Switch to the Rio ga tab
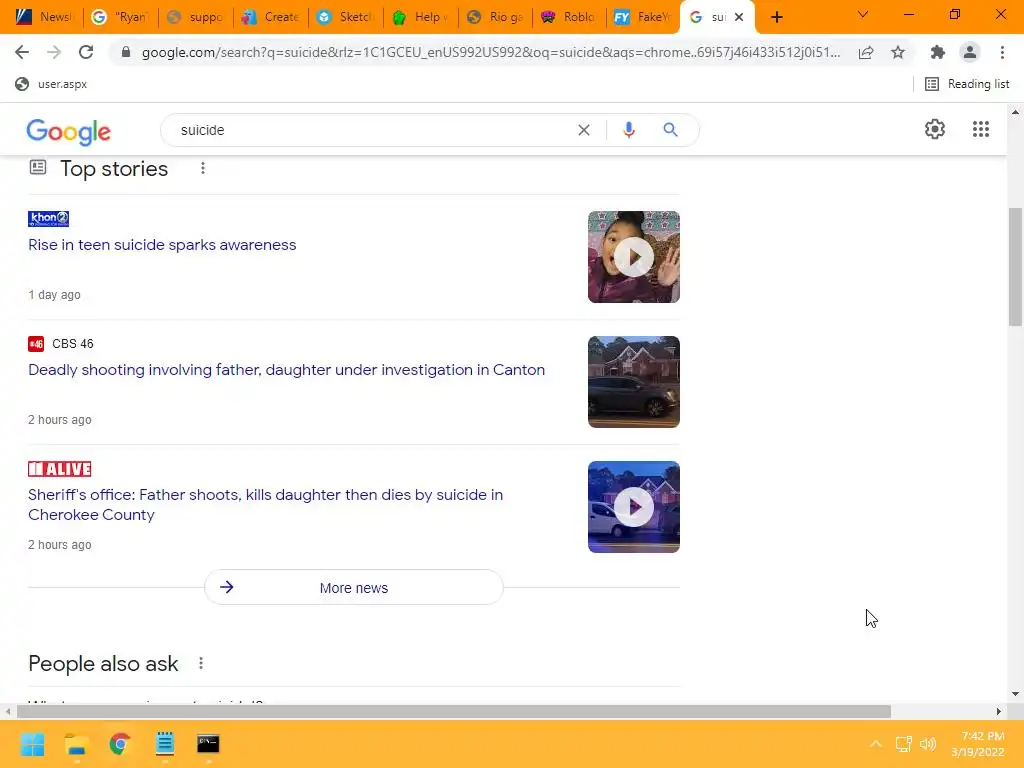1024x768 pixels. [x=496, y=17]
